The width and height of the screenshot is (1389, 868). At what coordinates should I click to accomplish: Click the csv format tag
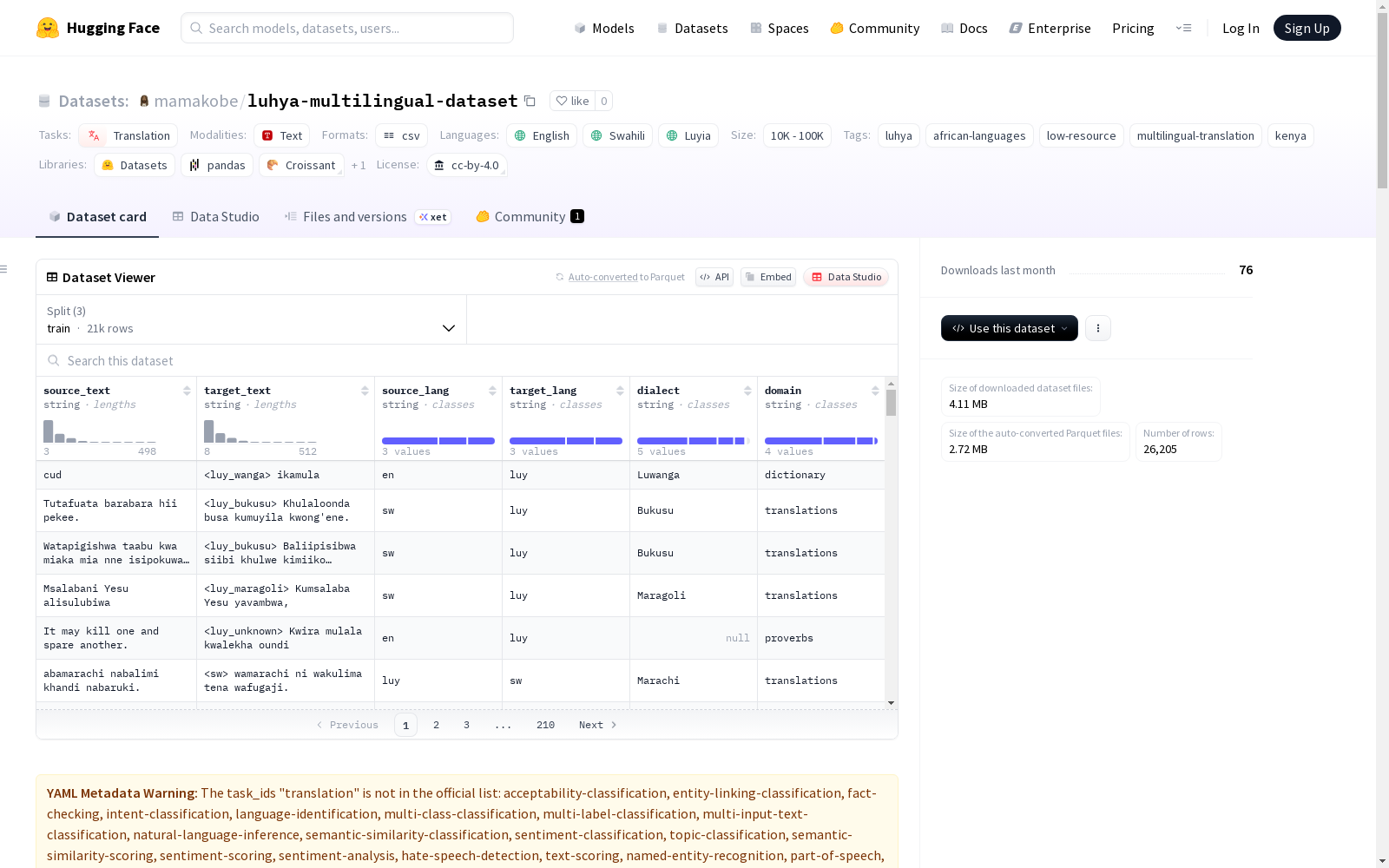point(402,135)
